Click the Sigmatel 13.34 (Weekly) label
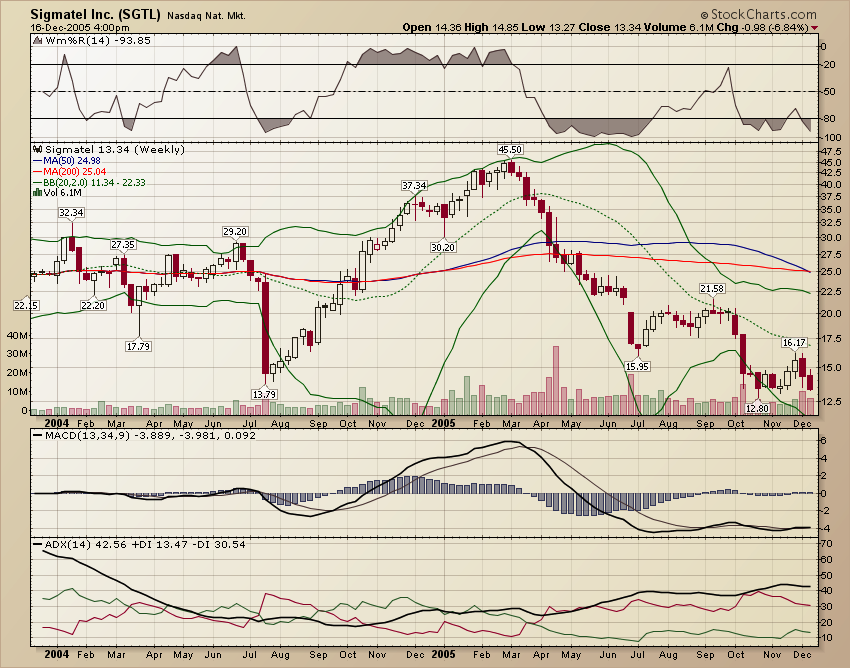 pyautogui.click(x=115, y=149)
